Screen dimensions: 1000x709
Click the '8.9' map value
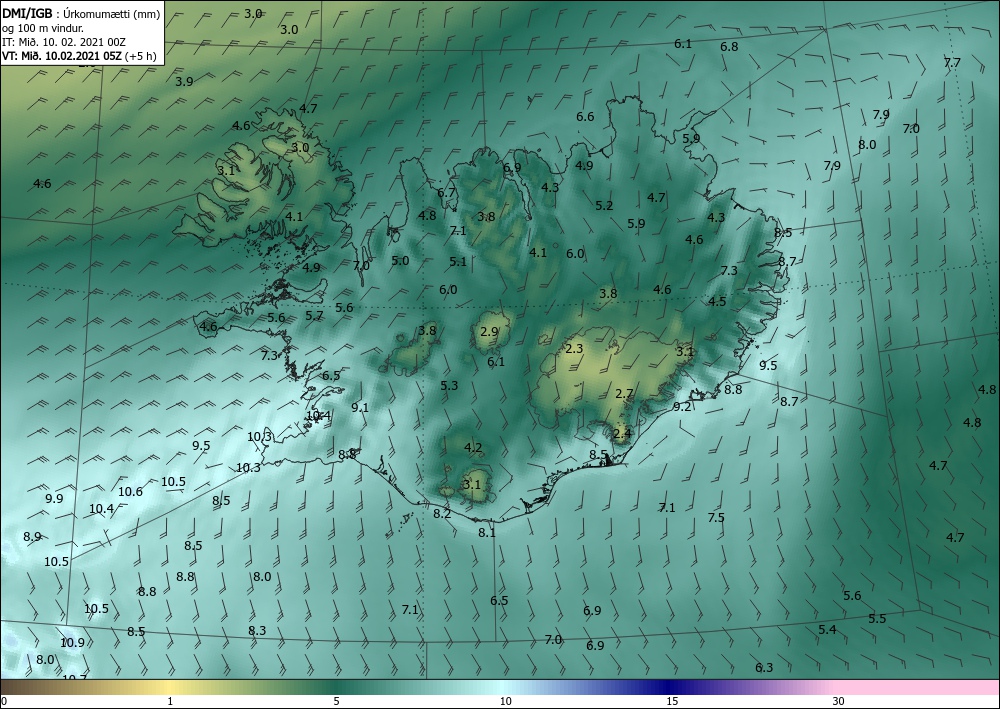(x=33, y=537)
